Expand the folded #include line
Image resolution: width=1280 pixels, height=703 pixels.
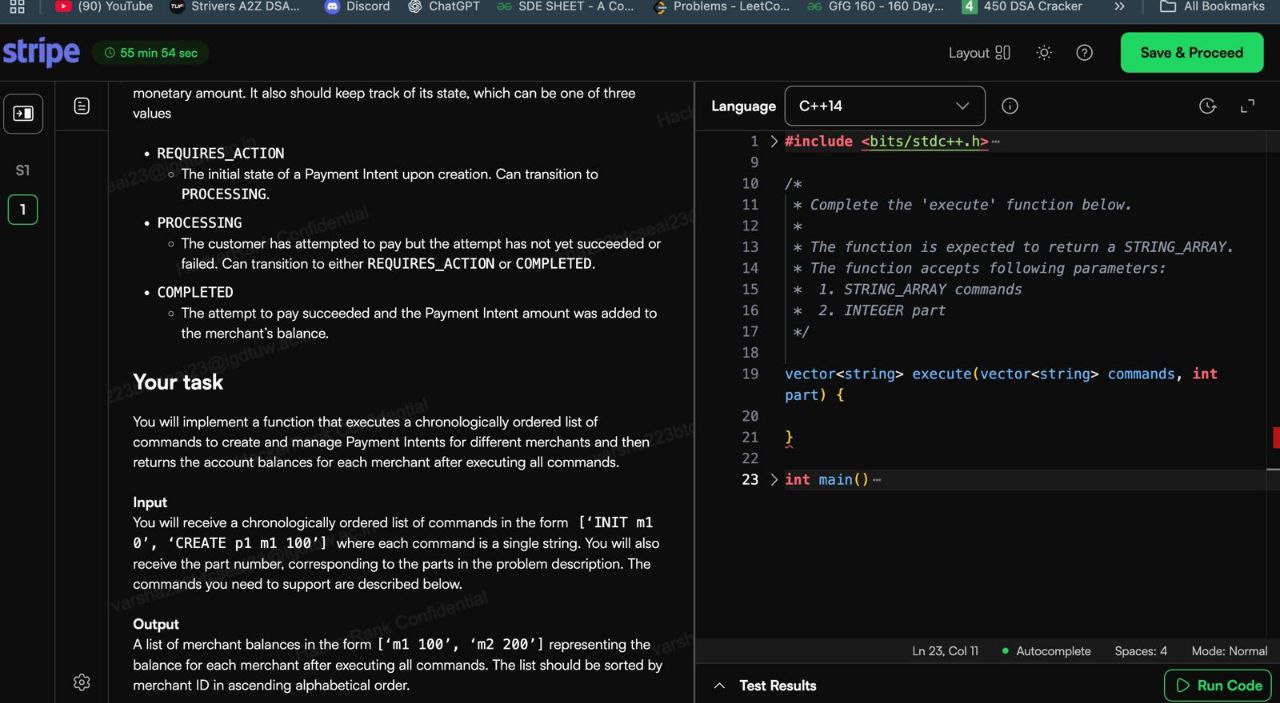coord(774,142)
